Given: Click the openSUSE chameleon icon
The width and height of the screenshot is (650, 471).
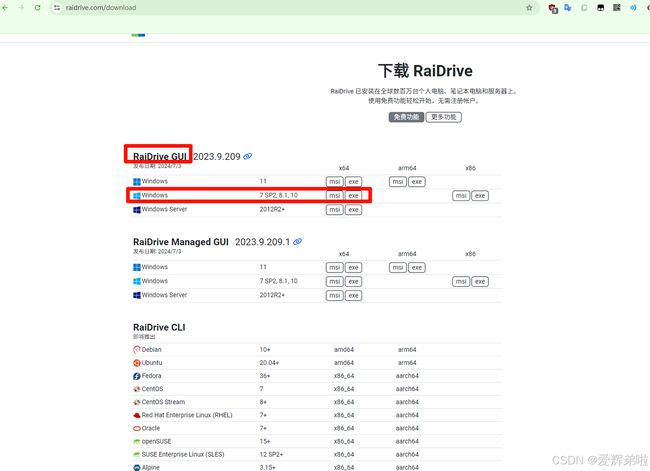Looking at the screenshot, I should coord(137,442).
